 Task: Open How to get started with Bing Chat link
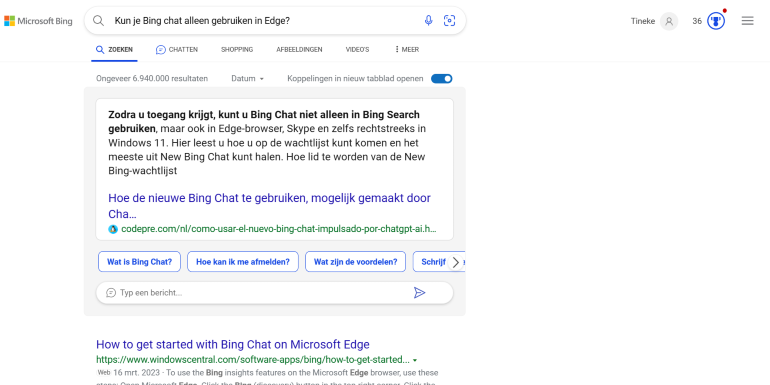(233, 344)
